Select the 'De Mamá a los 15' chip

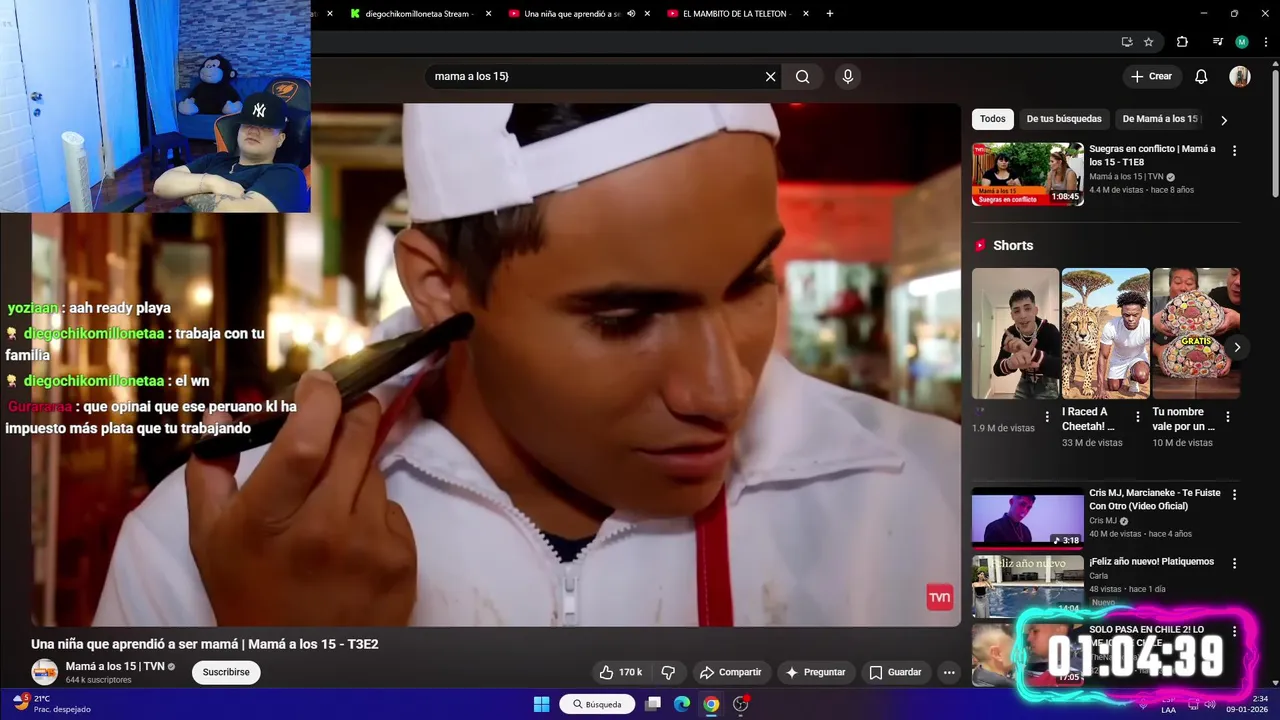[1160, 119]
